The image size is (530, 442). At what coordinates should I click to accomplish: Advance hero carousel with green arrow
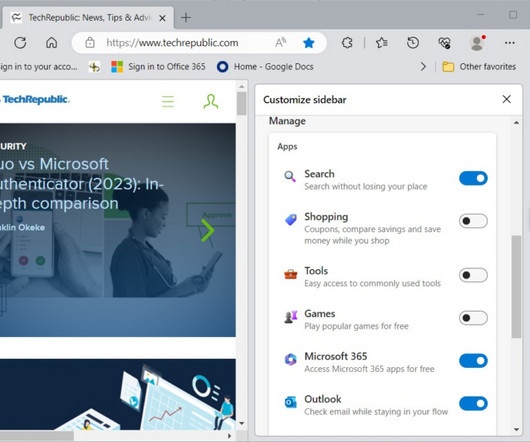pos(207,230)
